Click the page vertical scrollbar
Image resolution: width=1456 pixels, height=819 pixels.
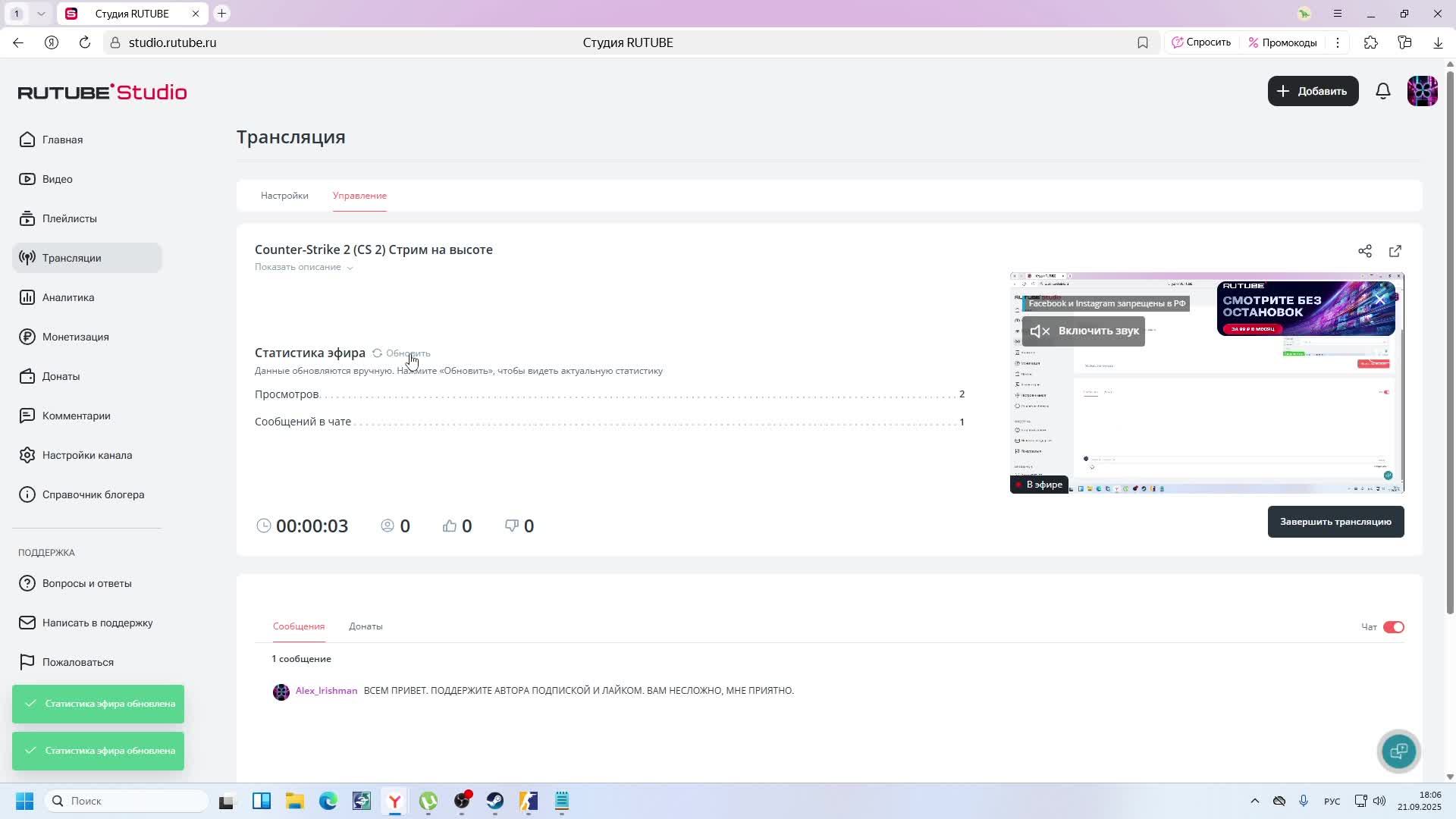tap(1450, 341)
